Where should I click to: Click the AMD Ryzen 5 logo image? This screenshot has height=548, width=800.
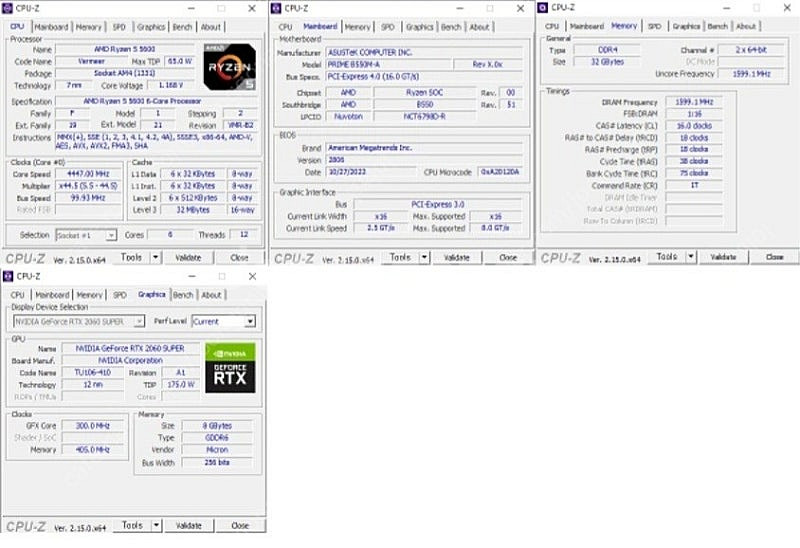[x=230, y=67]
